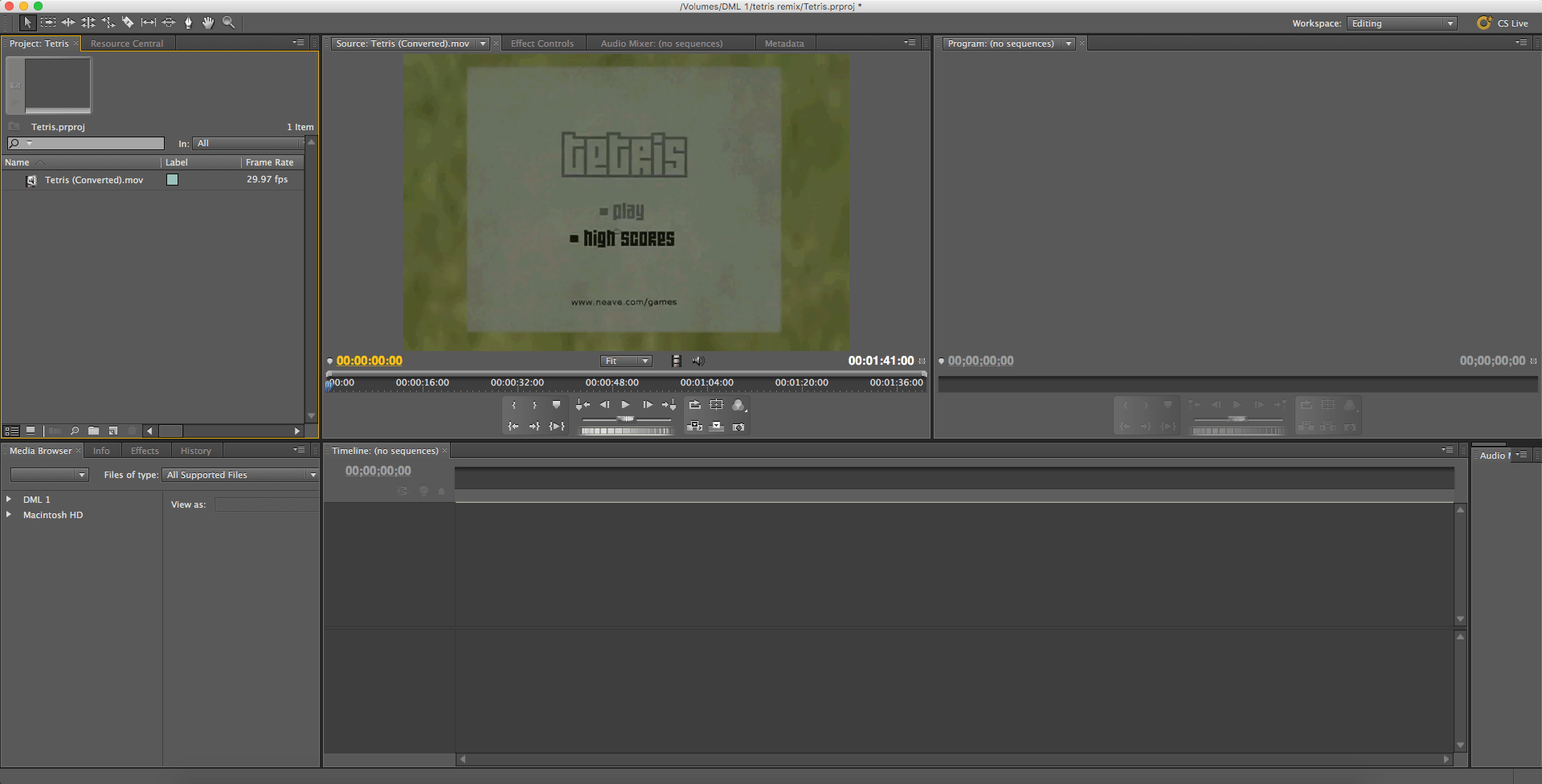Select the Razor tool
Screen dimensions: 1542x784
(129, 22)
